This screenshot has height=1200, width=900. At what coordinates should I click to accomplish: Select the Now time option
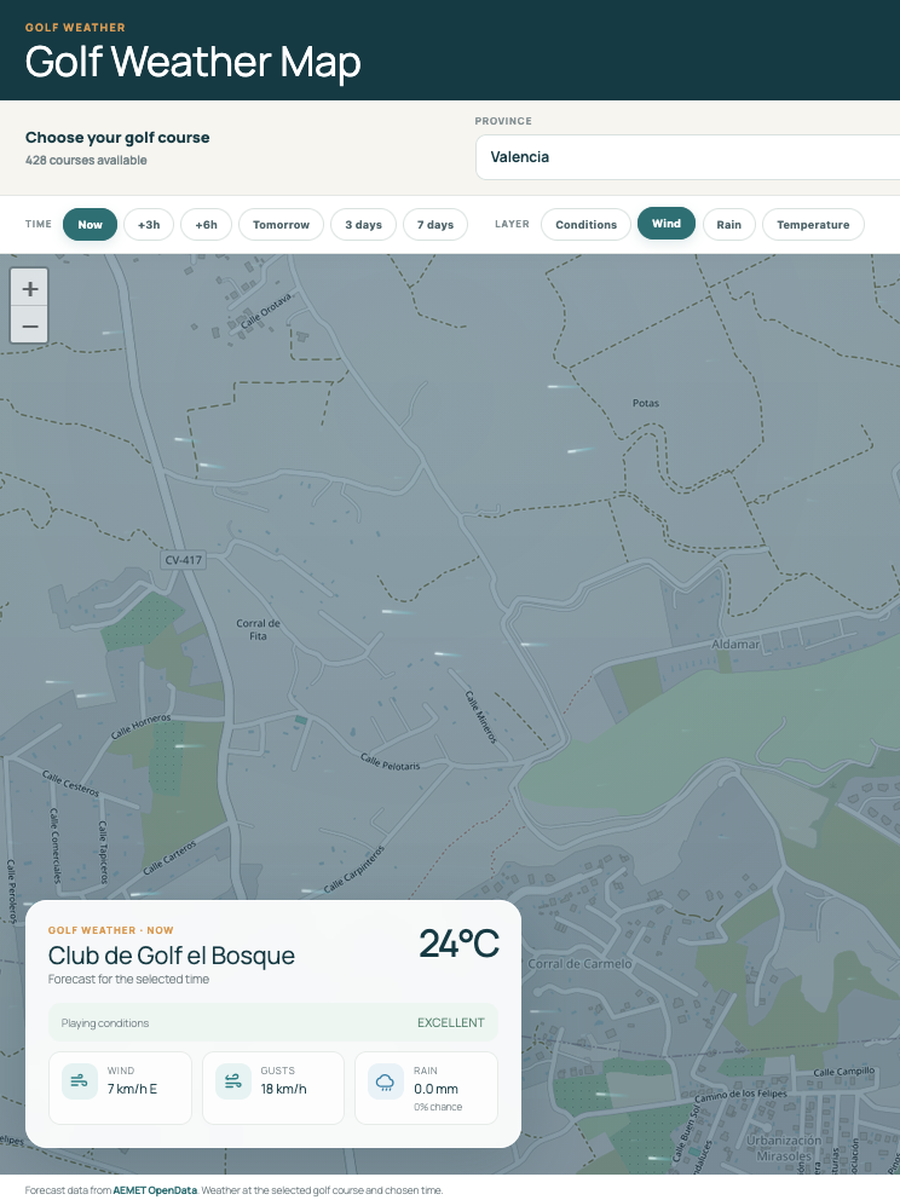(90, 224)
